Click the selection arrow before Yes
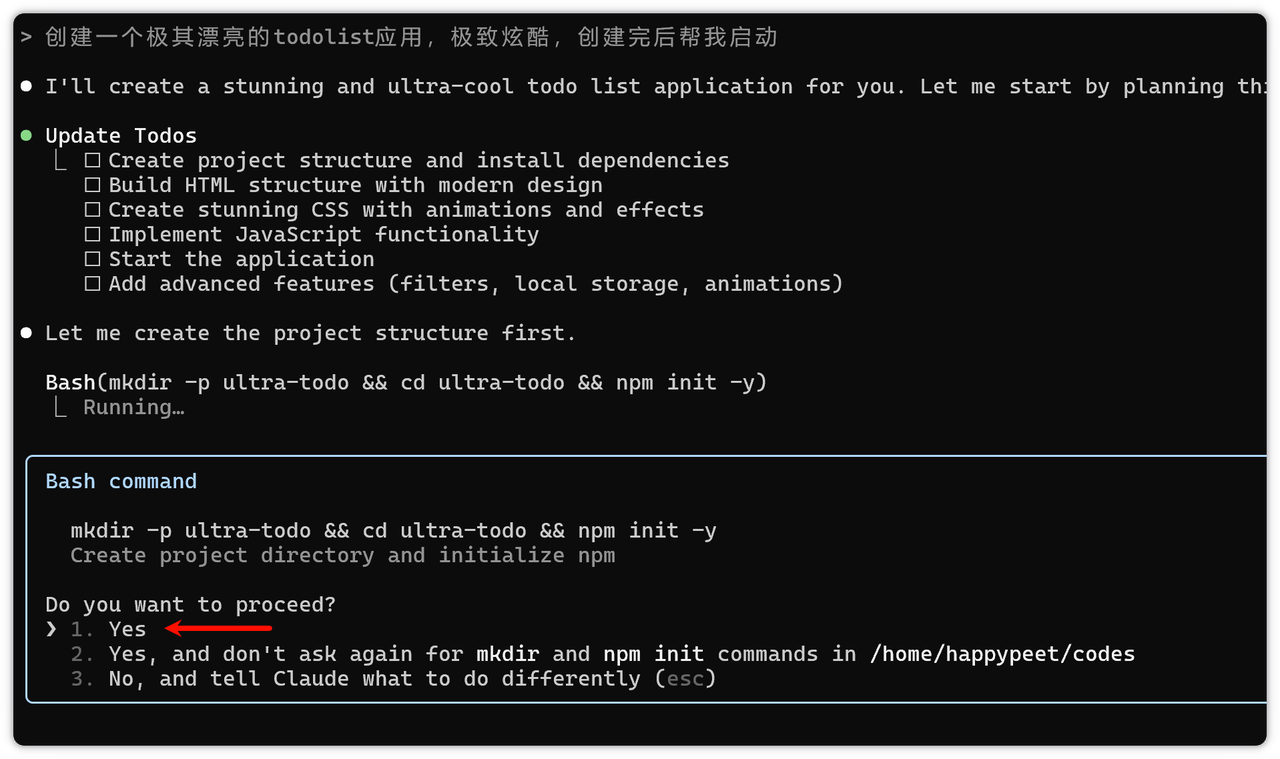This screenshot has width=1280, height=759. tap(51, 629)
